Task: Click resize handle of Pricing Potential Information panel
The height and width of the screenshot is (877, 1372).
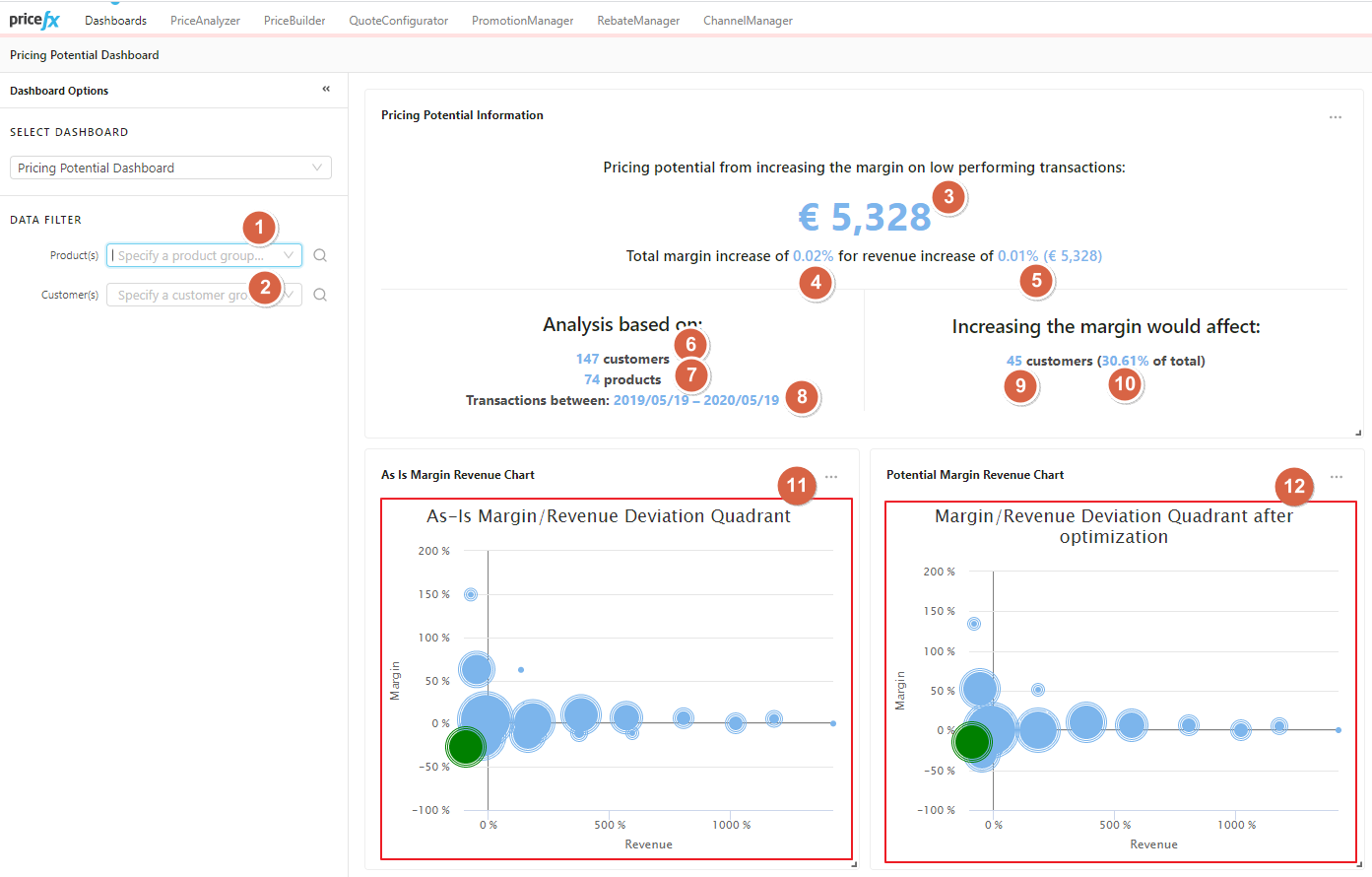Action: [1358, 433]
